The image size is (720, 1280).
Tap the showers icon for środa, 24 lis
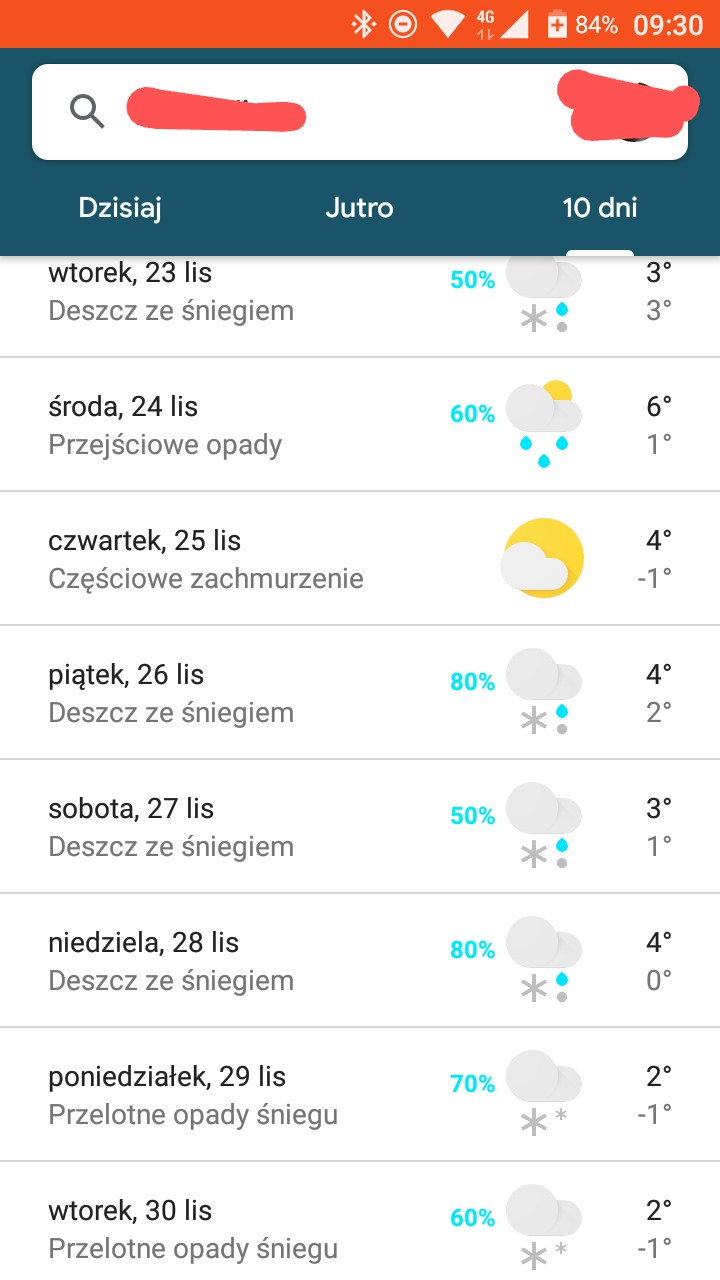point(543,424)
